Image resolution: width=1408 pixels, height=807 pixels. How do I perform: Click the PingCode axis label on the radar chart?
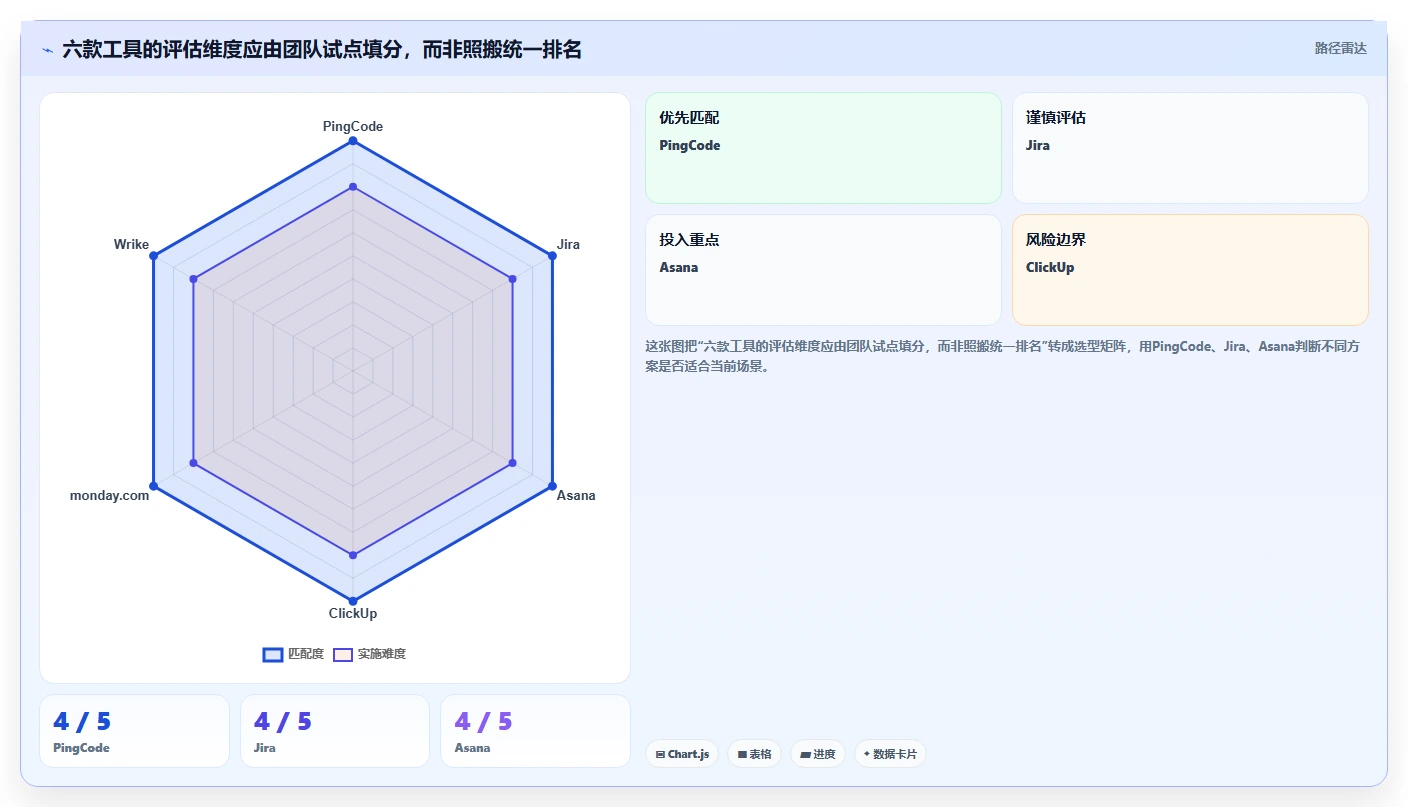point(352,127)
